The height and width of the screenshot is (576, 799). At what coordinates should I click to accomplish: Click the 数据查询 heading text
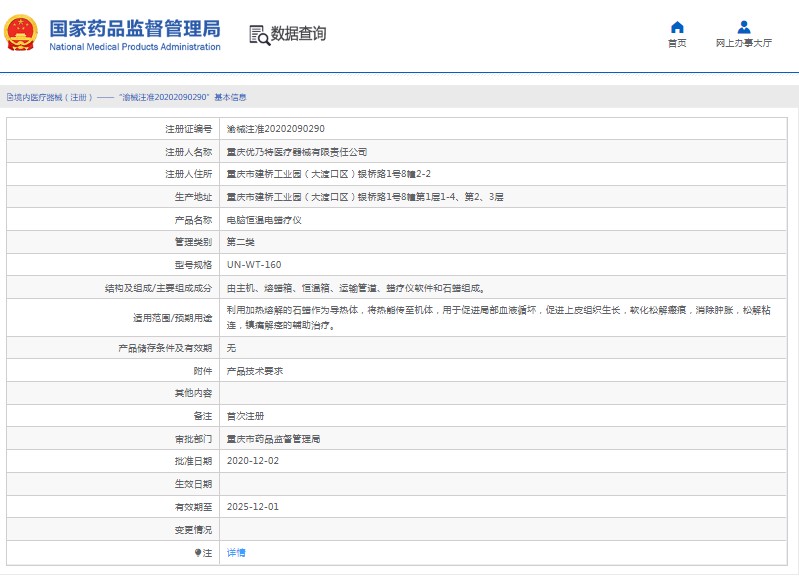pyautogui.click(x=298, y=34)
